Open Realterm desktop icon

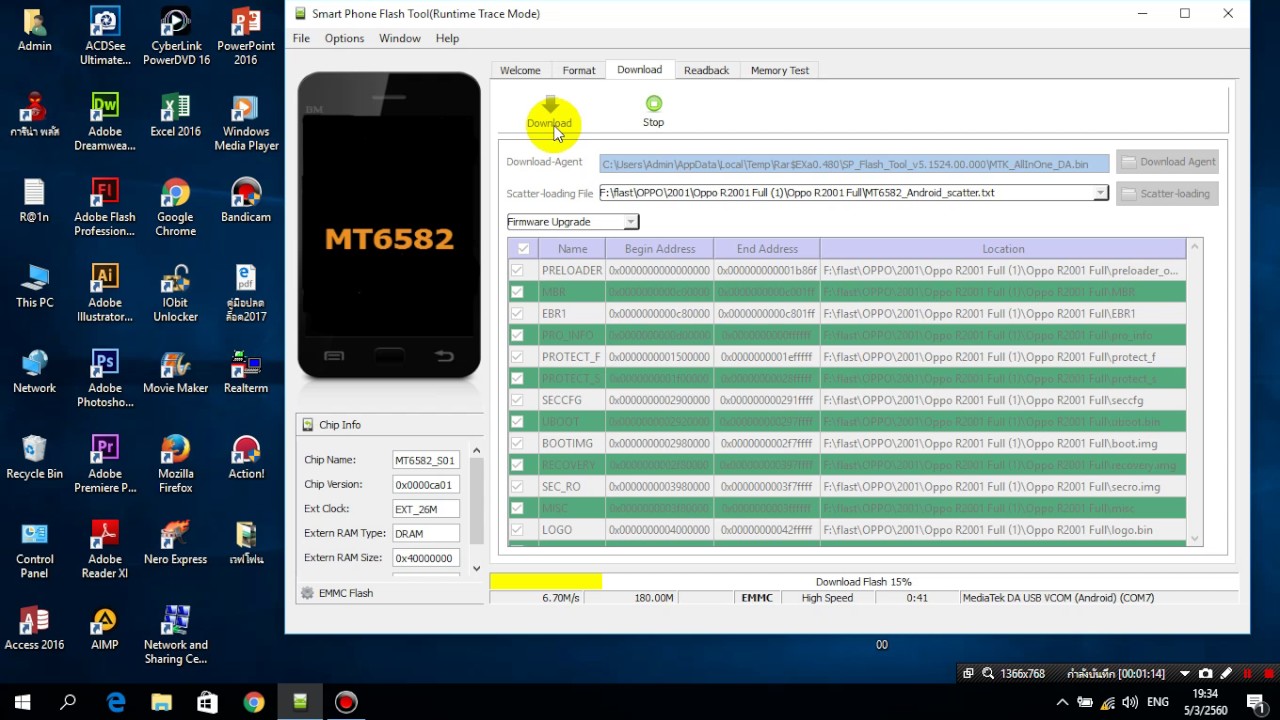[x=246, y=371]
